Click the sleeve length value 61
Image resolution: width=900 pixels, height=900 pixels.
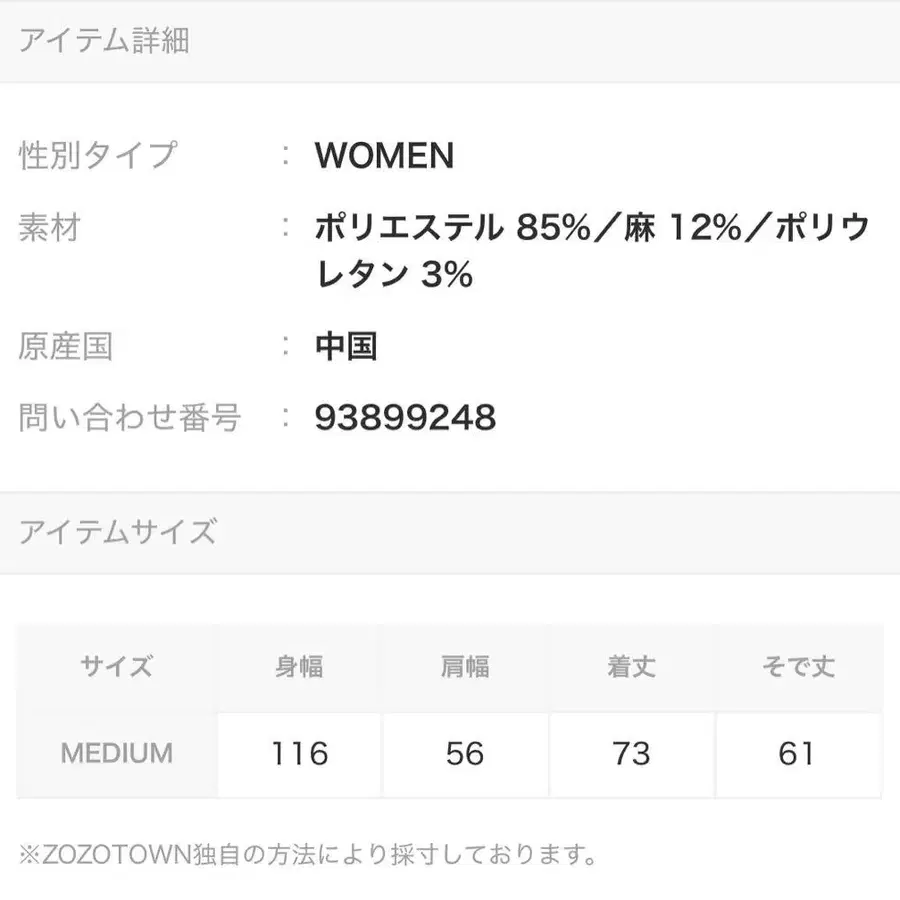tap(797, 753)
